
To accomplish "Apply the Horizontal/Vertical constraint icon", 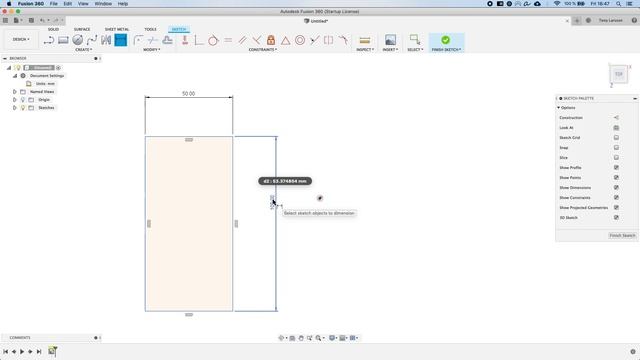I will coord(185,40).
